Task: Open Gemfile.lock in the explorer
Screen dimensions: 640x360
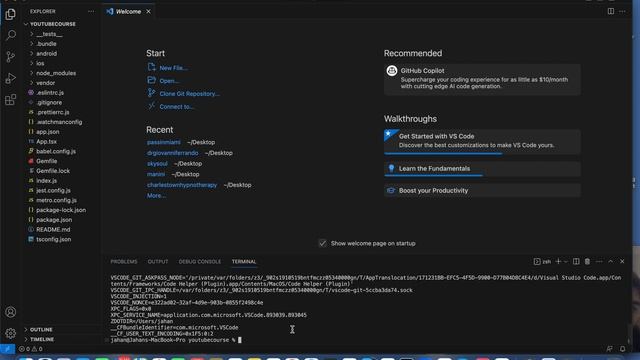Action: point(53,171)
